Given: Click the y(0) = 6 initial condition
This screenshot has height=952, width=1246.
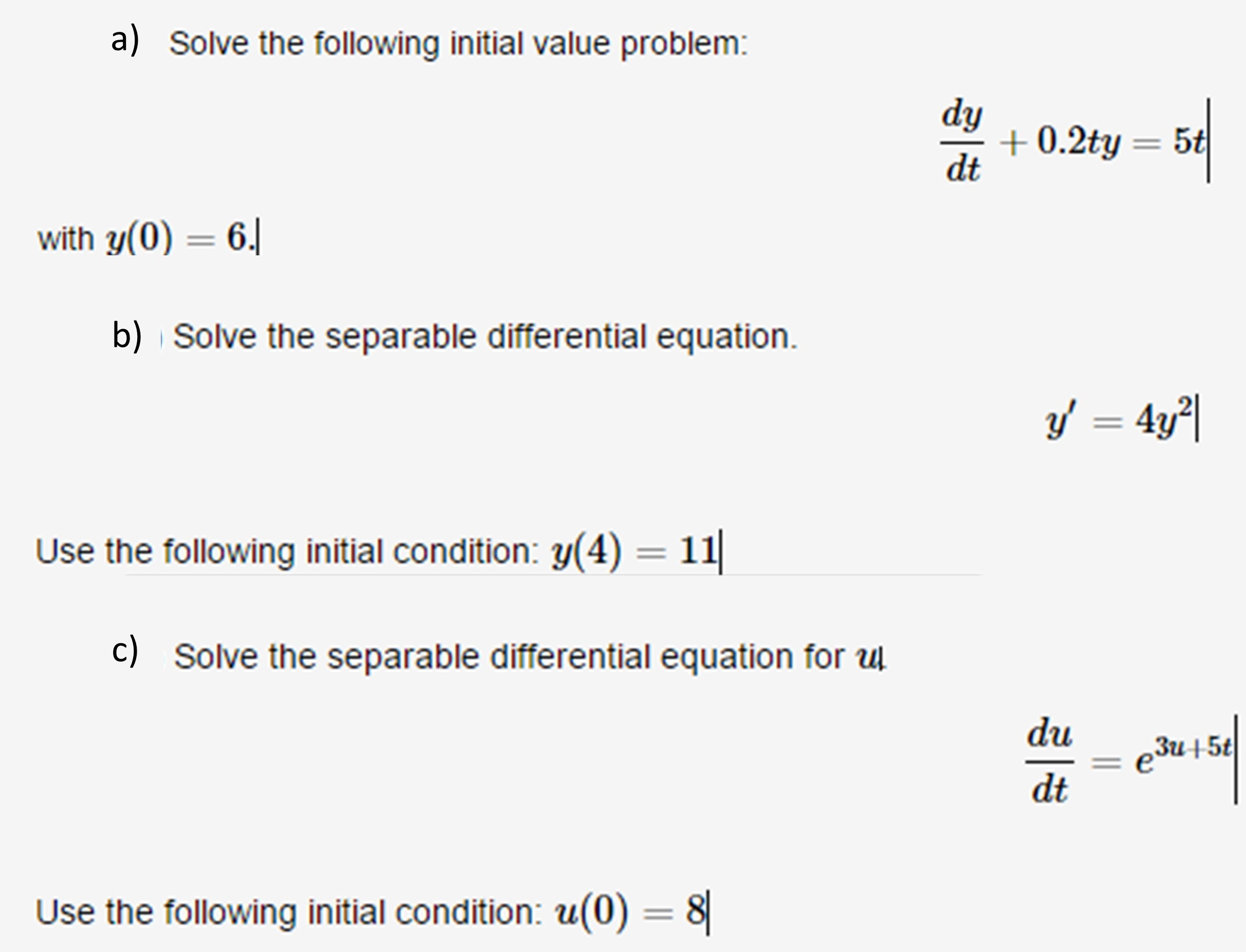Looking at the screenshot, I should pos(177,238).
